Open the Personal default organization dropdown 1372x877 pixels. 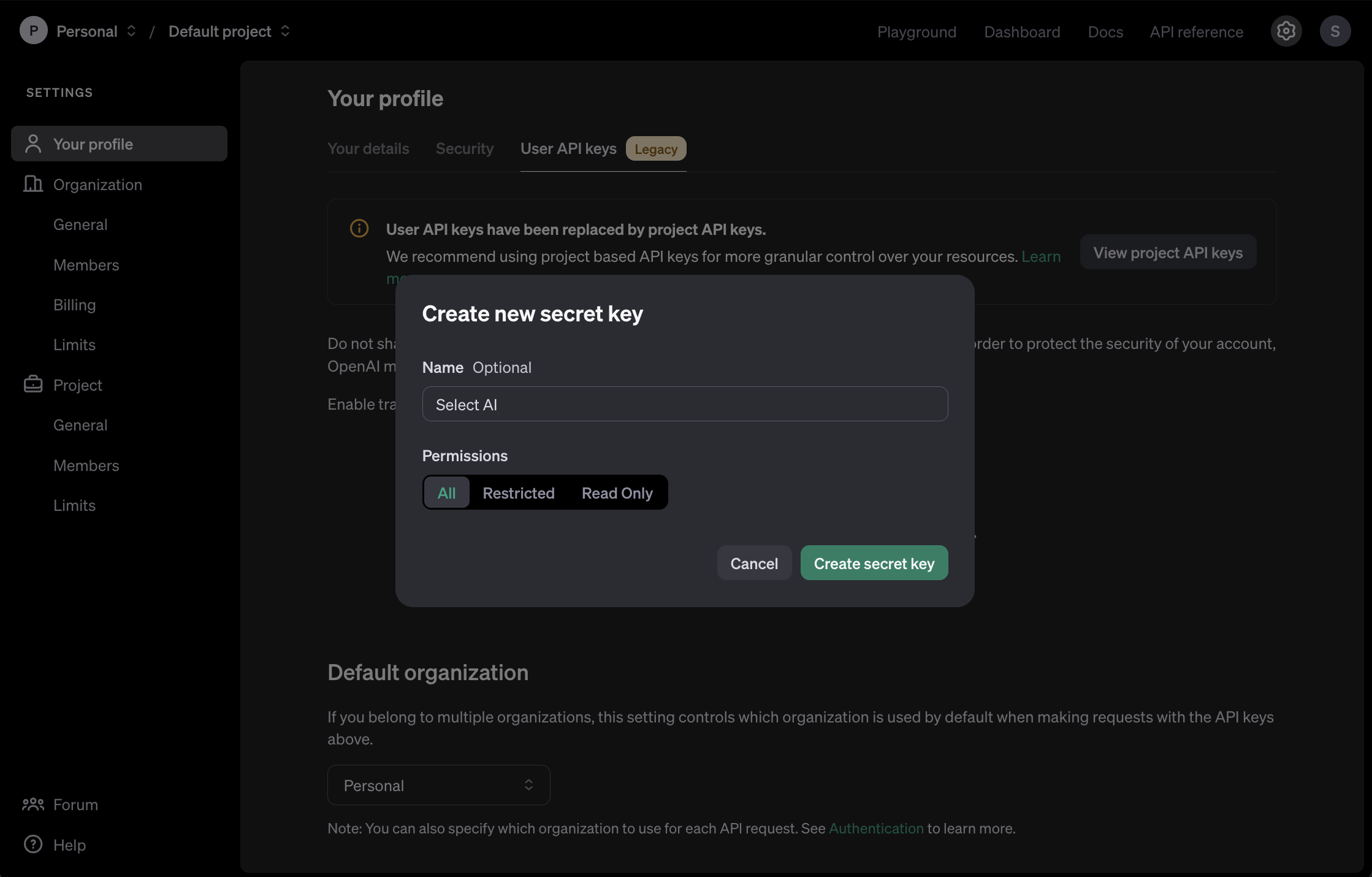[x=438, y=784]
